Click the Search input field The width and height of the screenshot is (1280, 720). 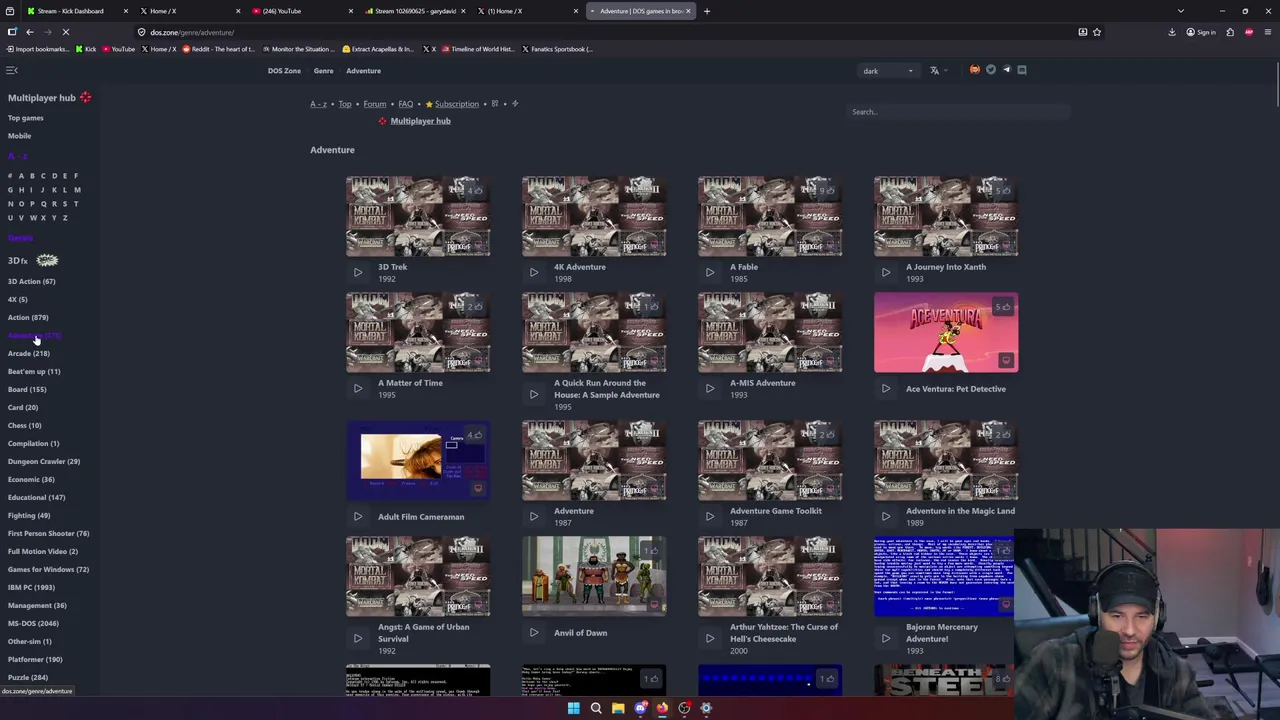point(958,112)
